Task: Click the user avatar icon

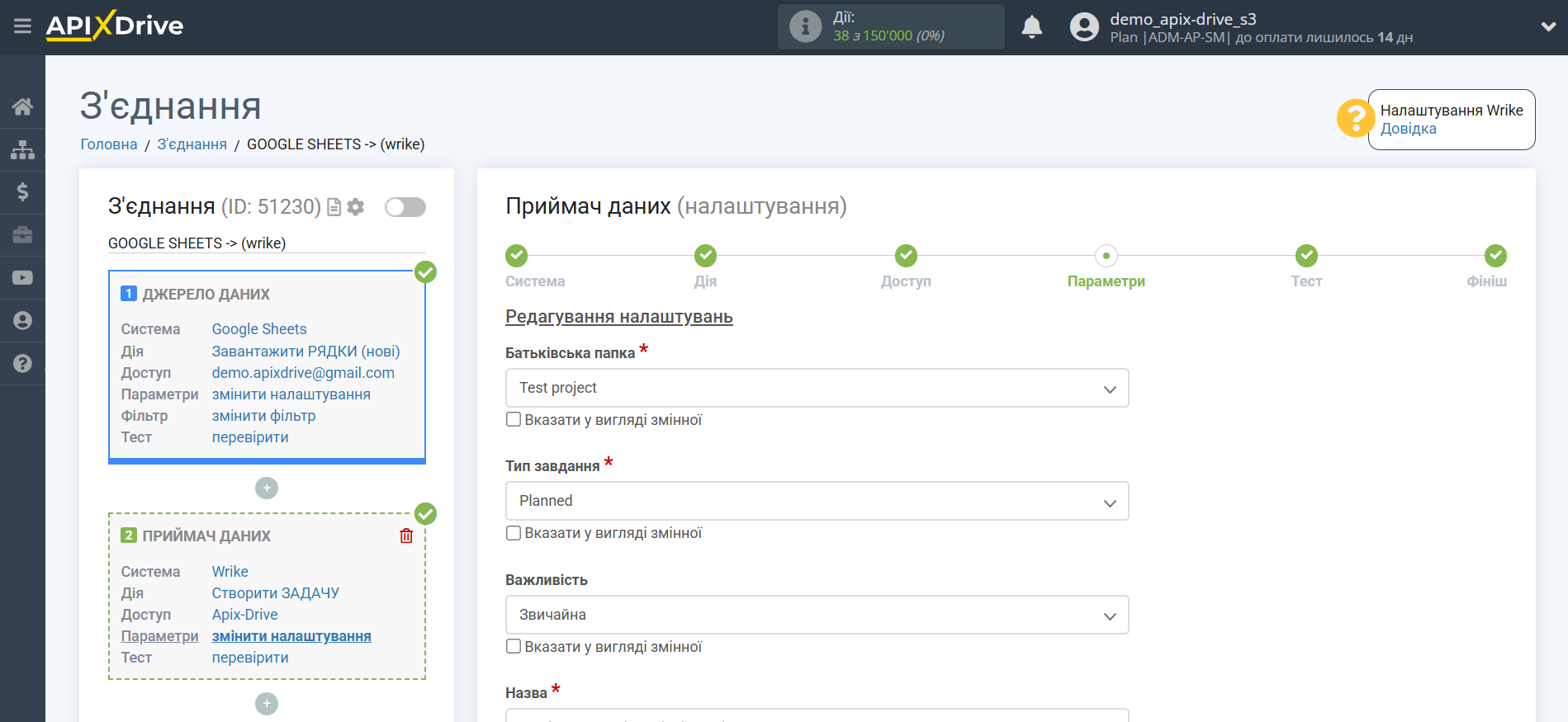Action: tap(1084, 27)
